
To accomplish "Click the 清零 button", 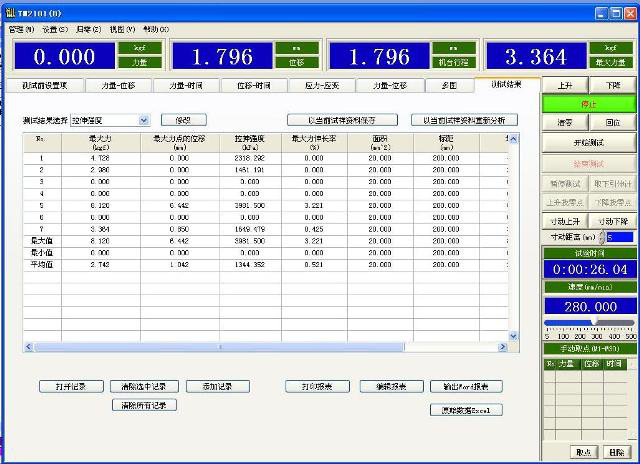I will pyautogui.click(x=565, y=122).
